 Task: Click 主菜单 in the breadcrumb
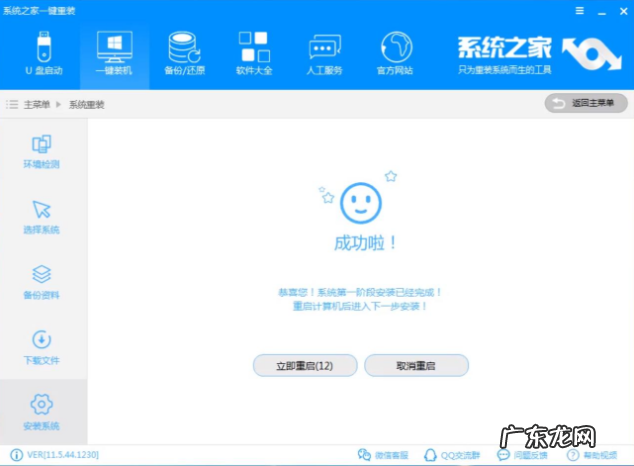point(37,105)
